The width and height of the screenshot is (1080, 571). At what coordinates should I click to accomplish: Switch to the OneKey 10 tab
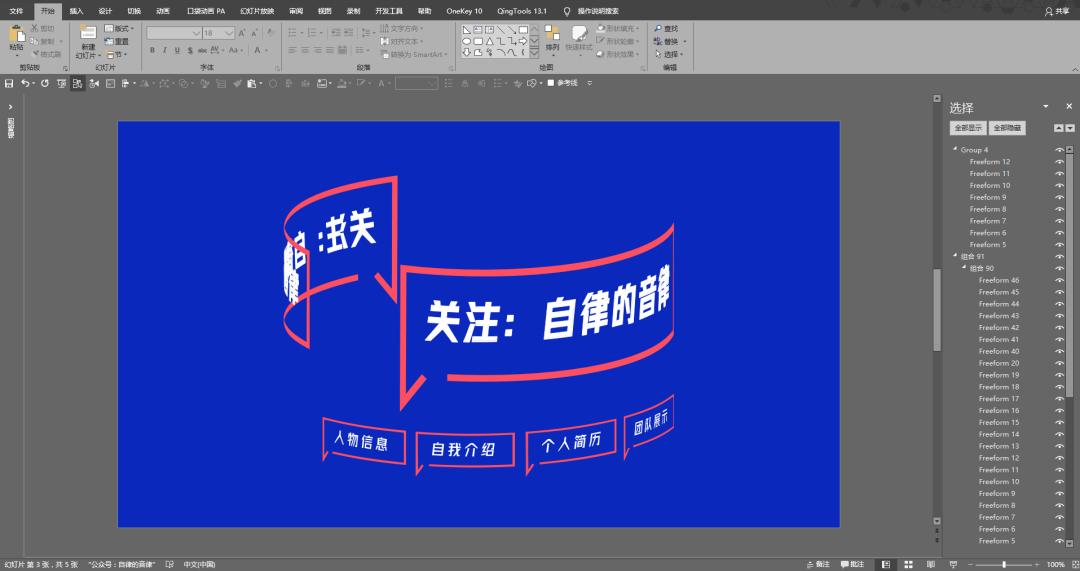tap(464, 11)
